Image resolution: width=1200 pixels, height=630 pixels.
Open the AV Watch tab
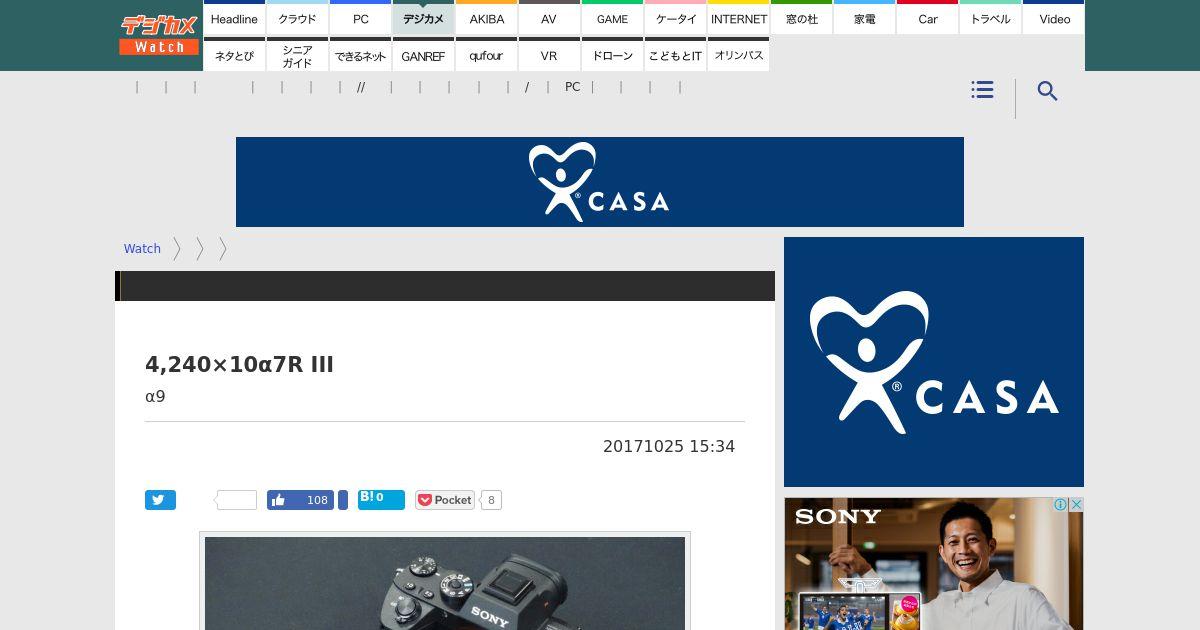[549, 18]
